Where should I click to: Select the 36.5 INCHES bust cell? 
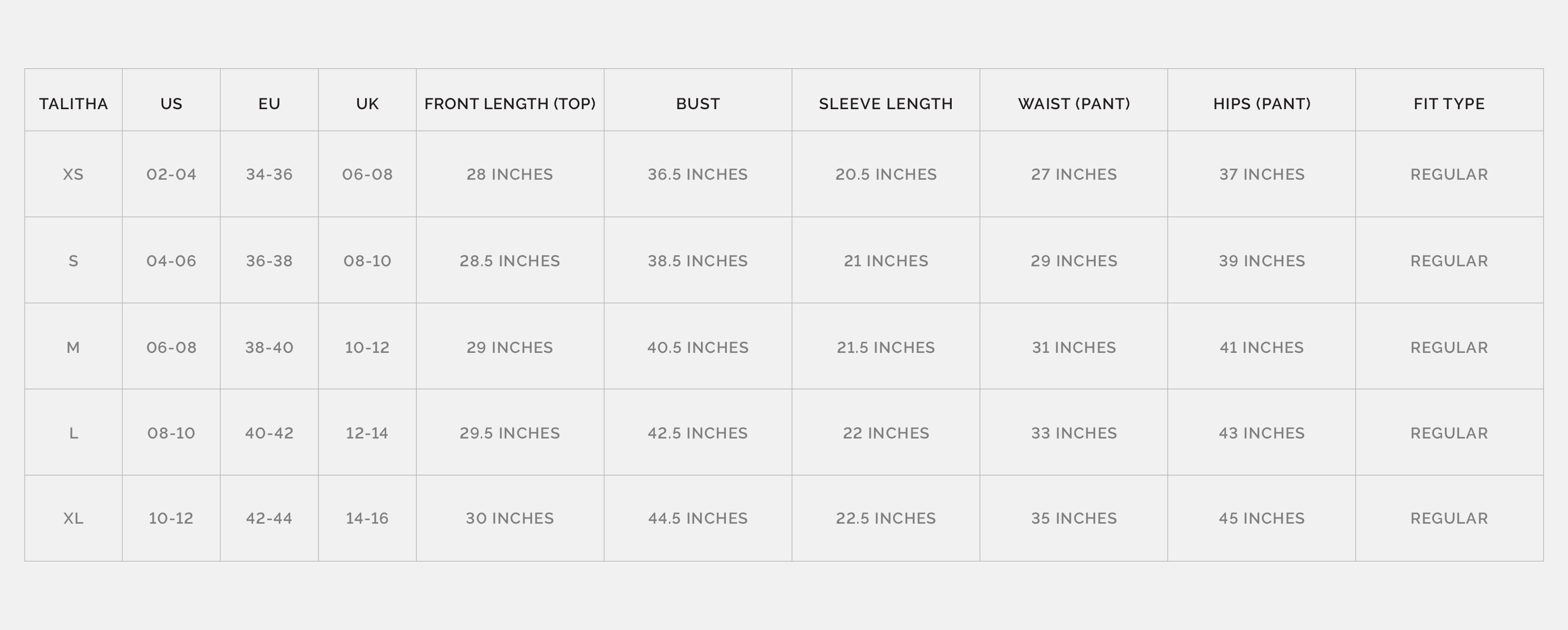tap(698, 175)
